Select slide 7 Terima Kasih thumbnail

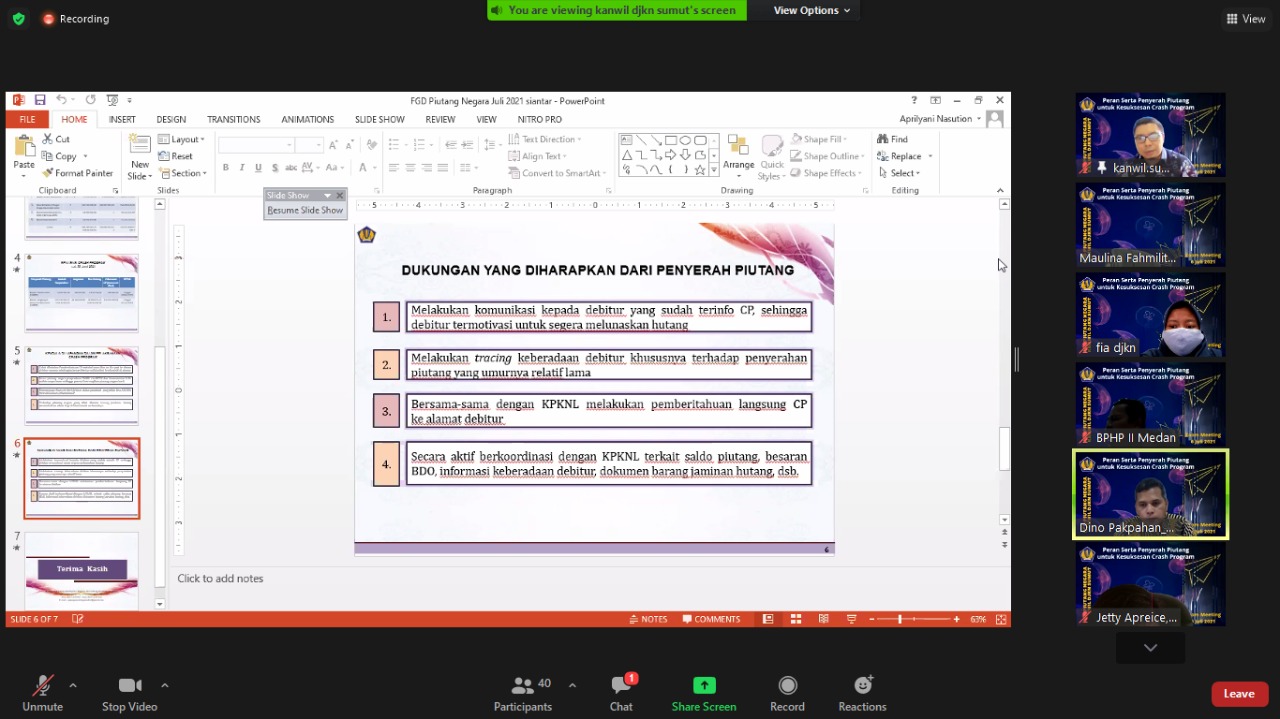point(82,569)
